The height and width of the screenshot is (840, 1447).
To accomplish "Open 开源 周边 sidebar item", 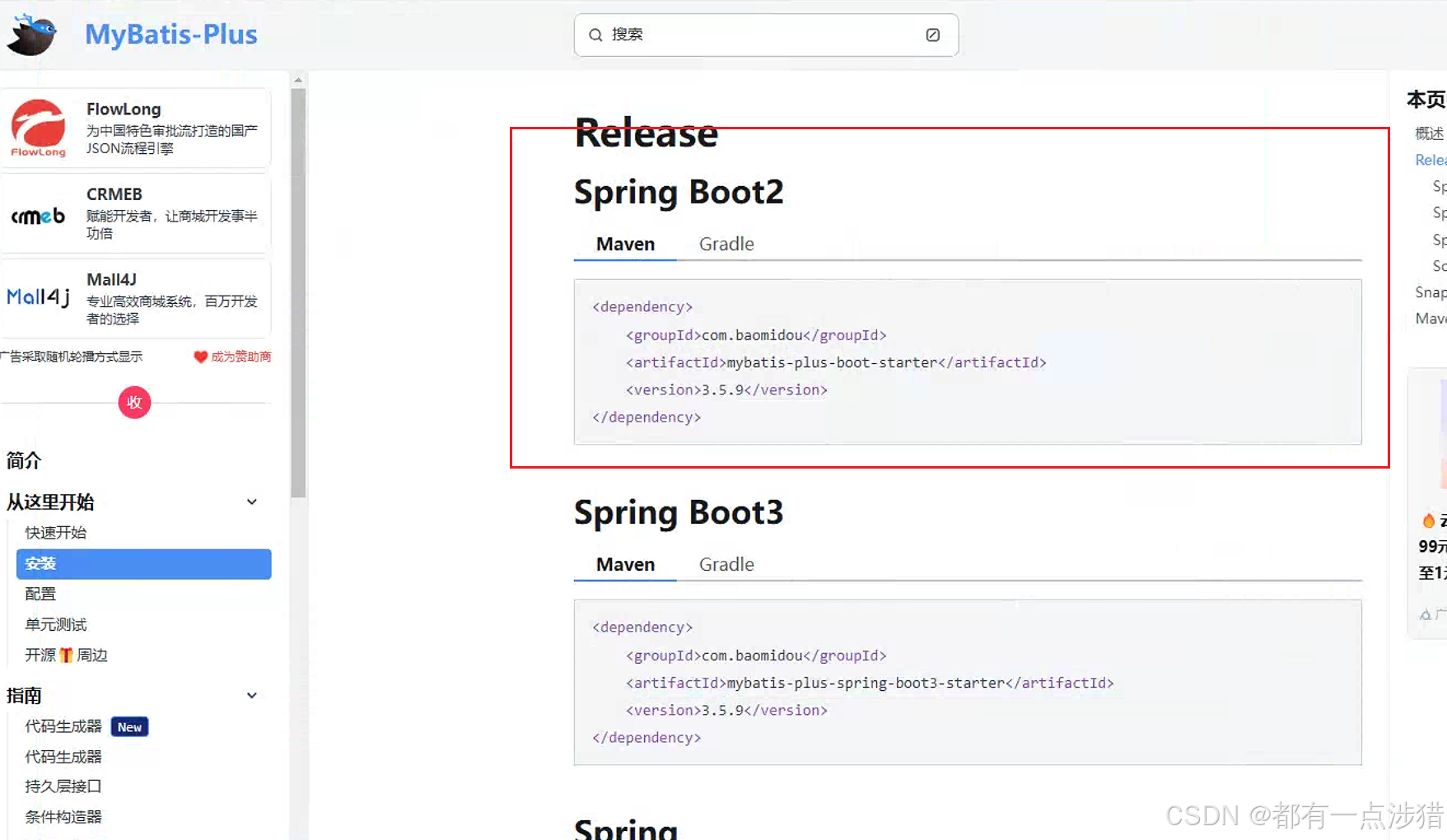I will [x=66, y=655].
